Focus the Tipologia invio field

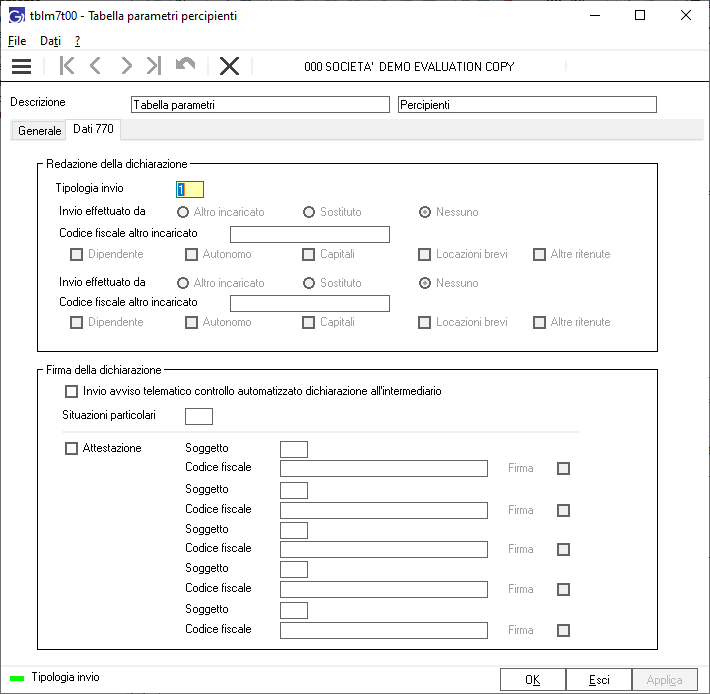tap(190, 189)
